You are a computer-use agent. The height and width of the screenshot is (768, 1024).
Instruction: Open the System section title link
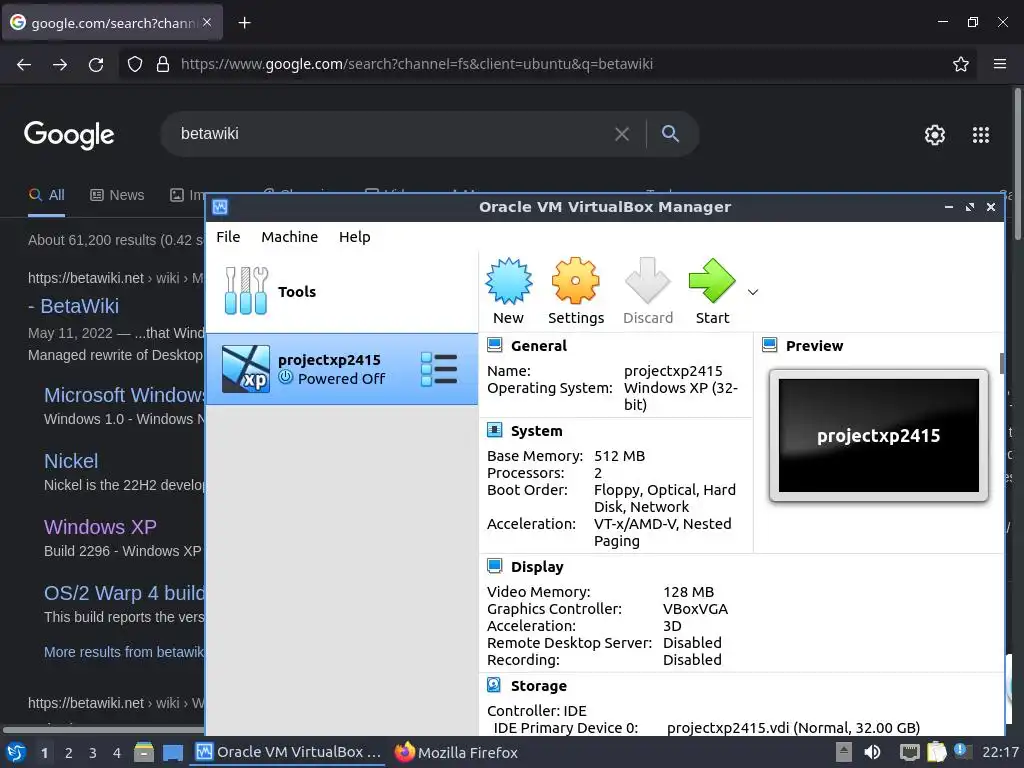536,431
